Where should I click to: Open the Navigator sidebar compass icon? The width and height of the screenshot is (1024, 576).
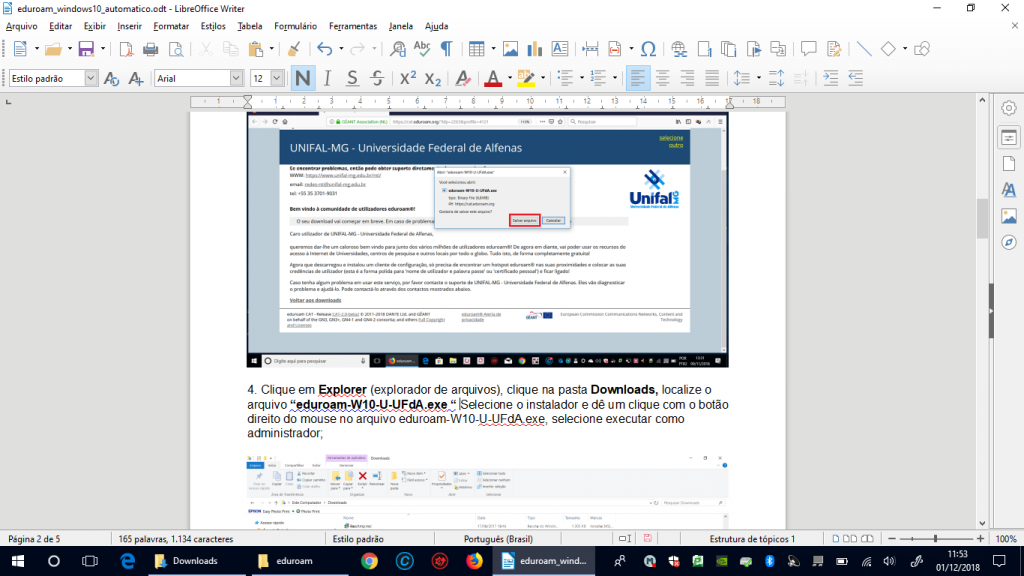(1009, 242)
